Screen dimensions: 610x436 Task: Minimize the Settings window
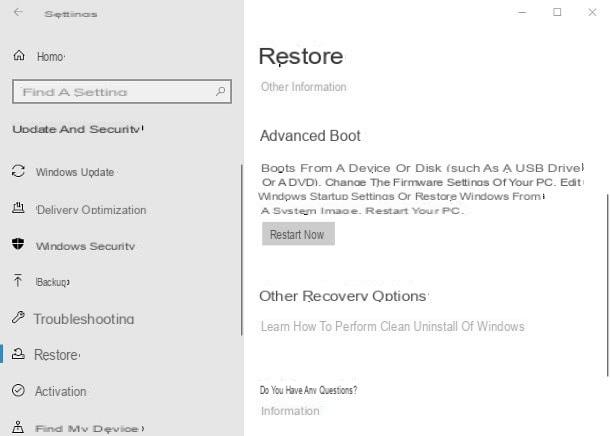(x=522, y=12)
